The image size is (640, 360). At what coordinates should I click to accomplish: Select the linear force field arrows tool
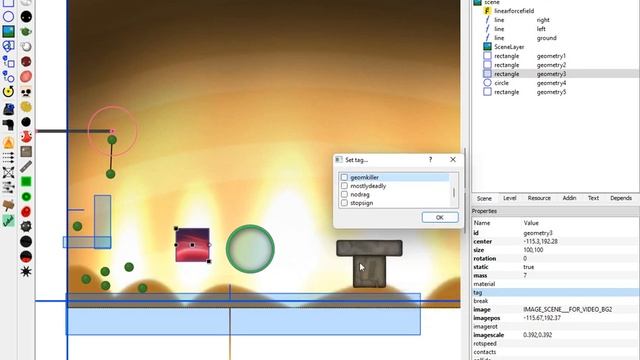click(9, 157)
